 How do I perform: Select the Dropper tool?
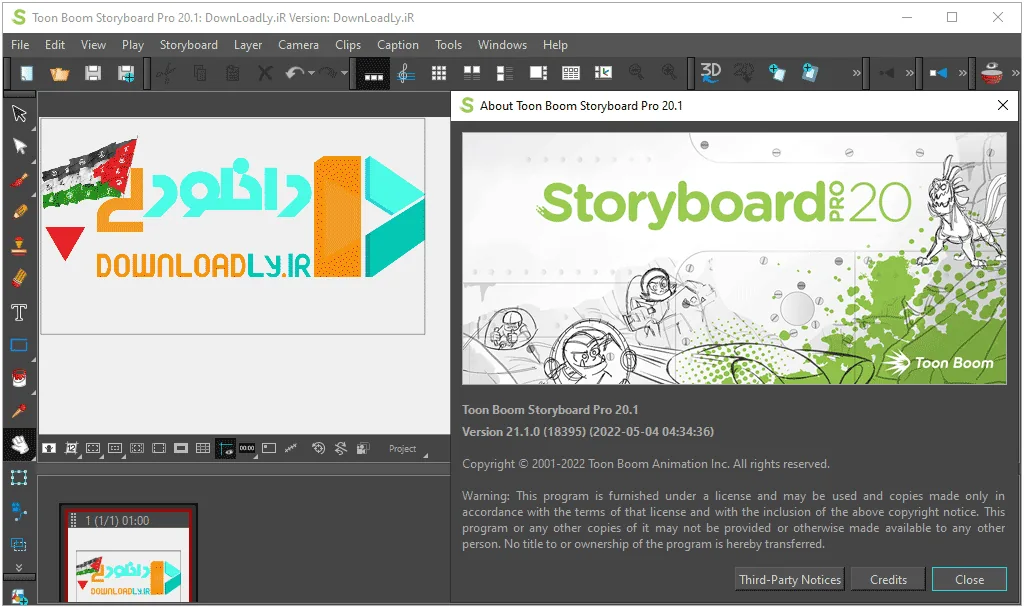[20, 411]
